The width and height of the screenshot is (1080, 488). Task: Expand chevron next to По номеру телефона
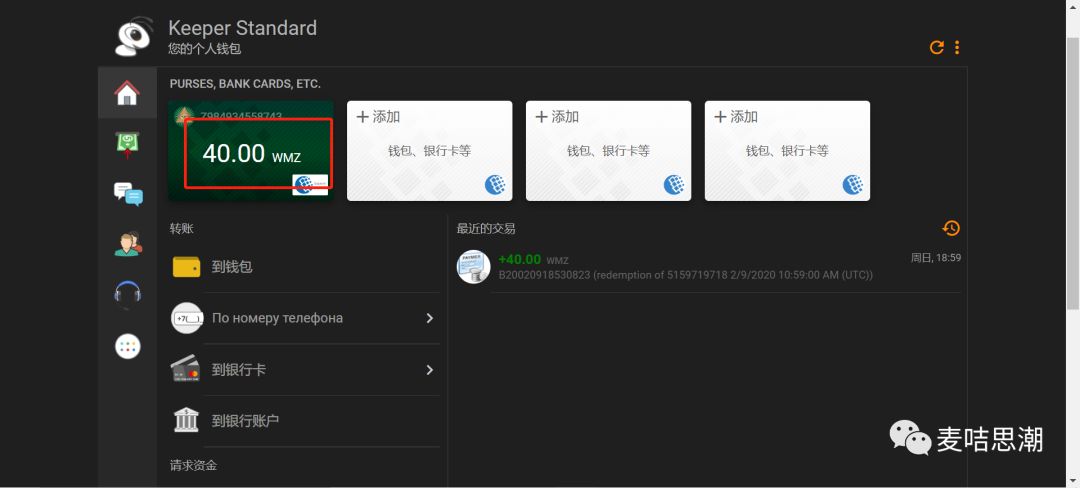click(x=430, y=318)
